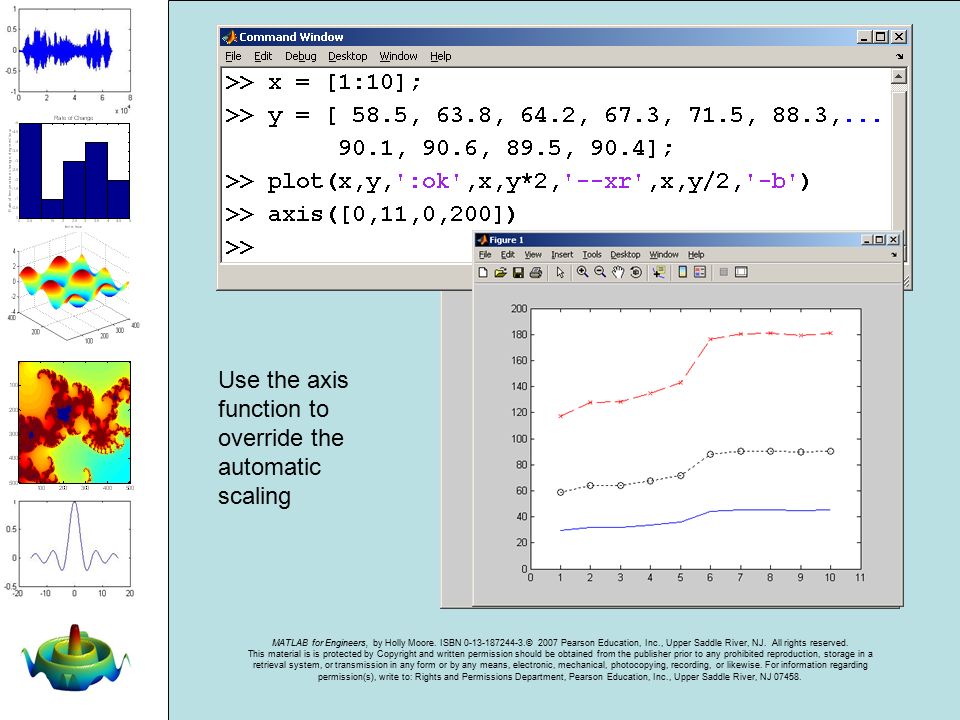The width and height of the screenshot is (960, 720).
Task: Open the Desktop menu in Figure 1
Action: click(x=625, y=255)
